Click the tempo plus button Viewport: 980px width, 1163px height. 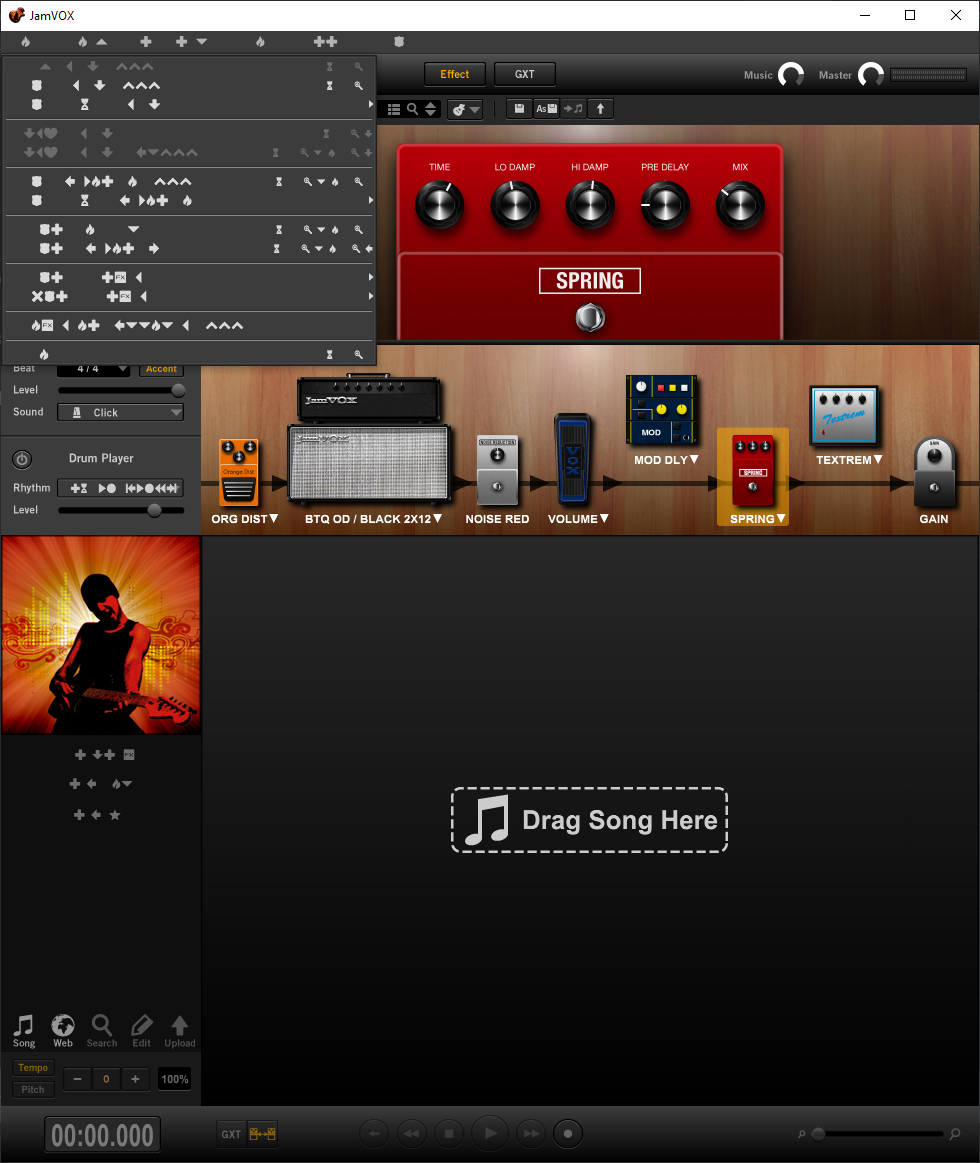[135, 1079]
